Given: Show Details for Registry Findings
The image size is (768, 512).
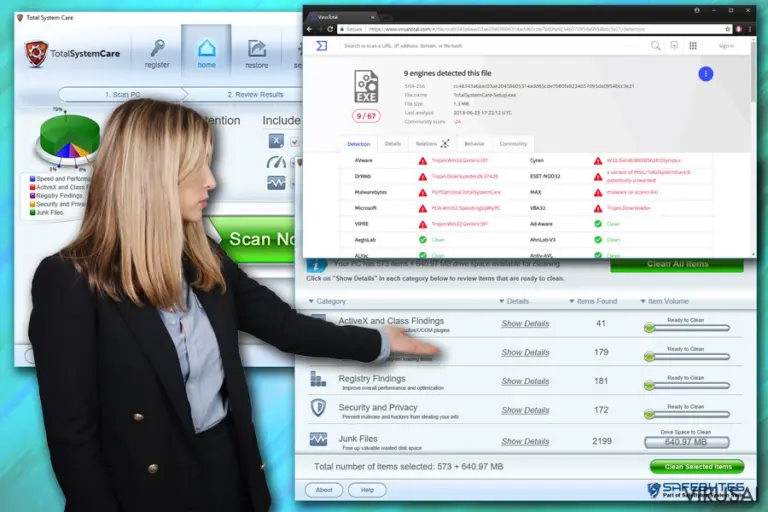Looking at the screenshot, I should pos(525,381).
